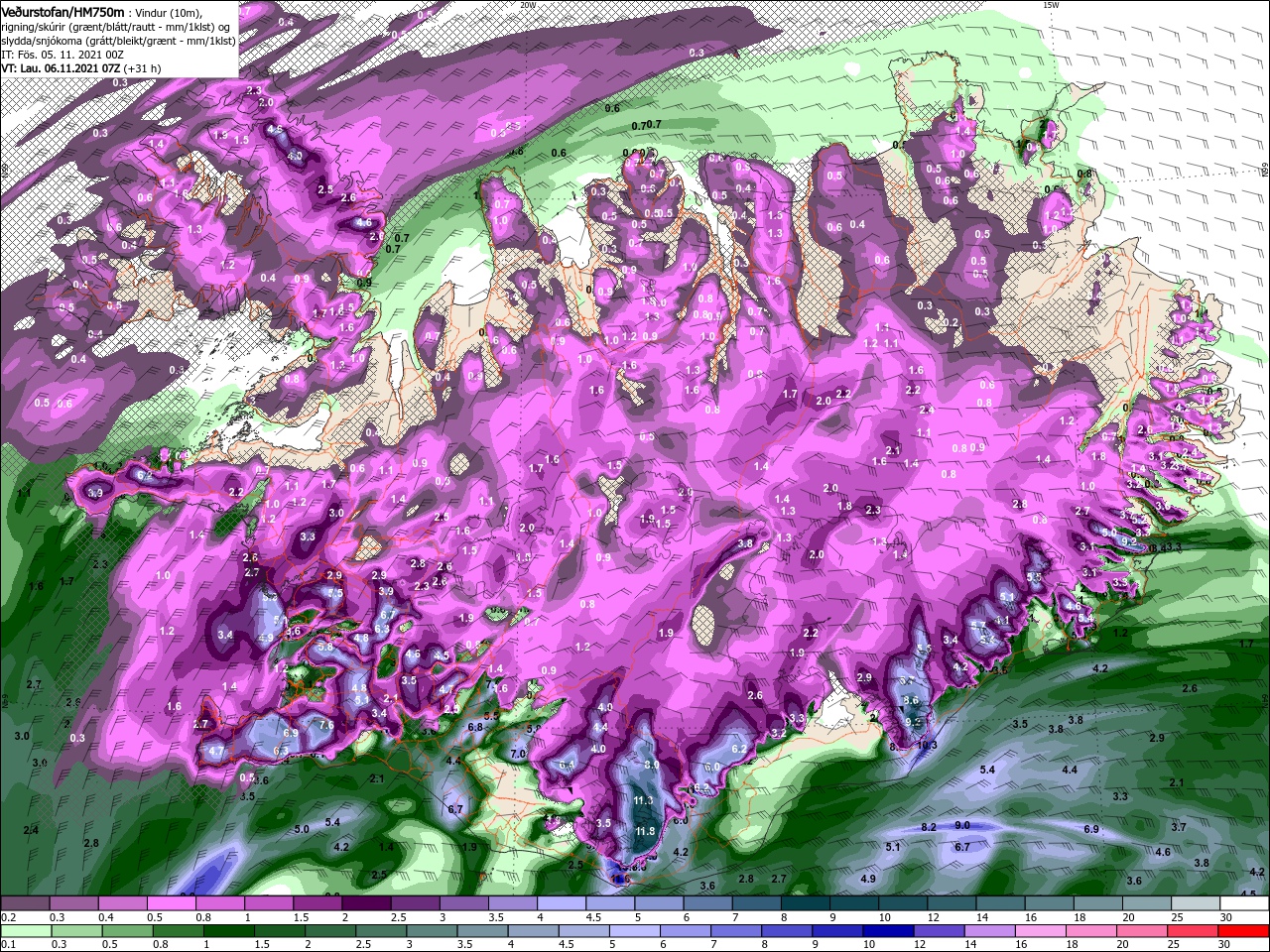Click the 'VT: Lau. 06.11.2021 07Z' valid time
The height and width of the screenshot is (952, 1270).
point(61,68)
